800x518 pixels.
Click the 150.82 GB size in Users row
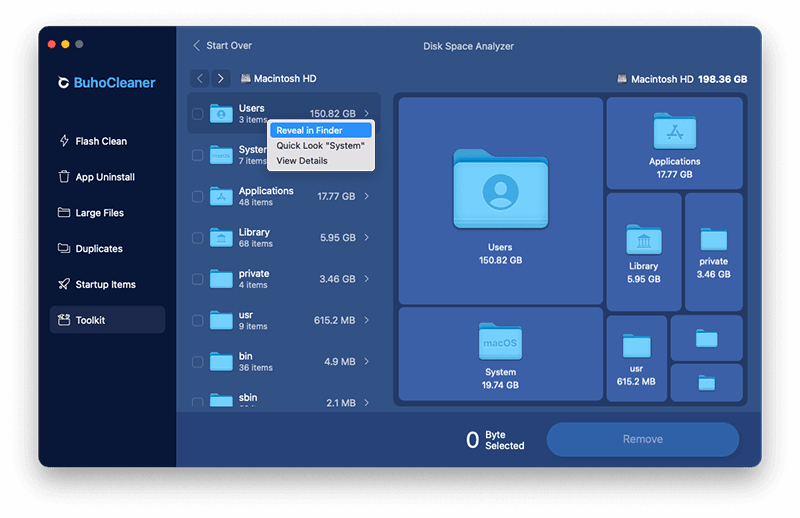(333, 113)
